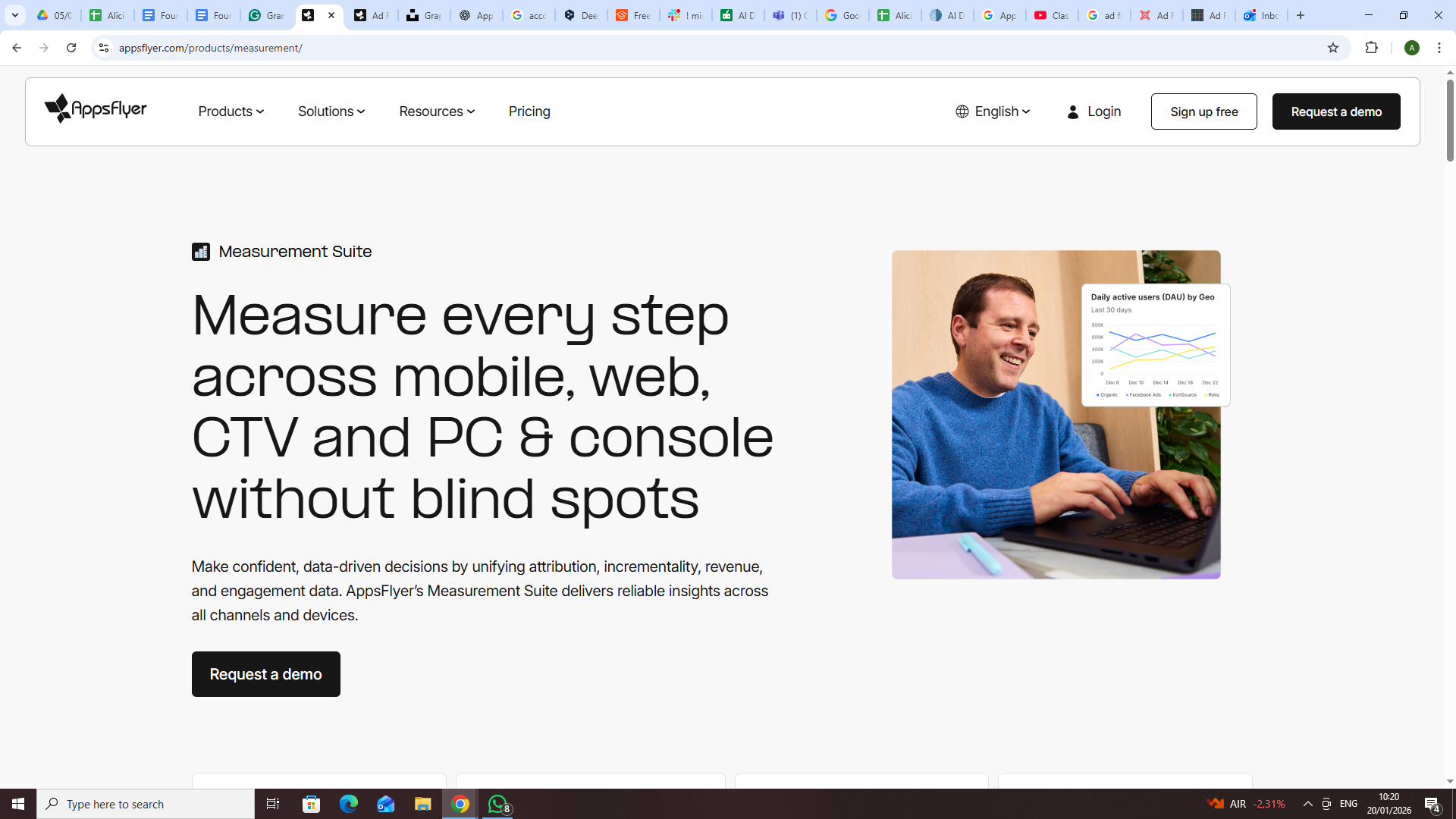Click the AppsFlyer logo
Screen dimensions: 1456x819
click(96, 109)
